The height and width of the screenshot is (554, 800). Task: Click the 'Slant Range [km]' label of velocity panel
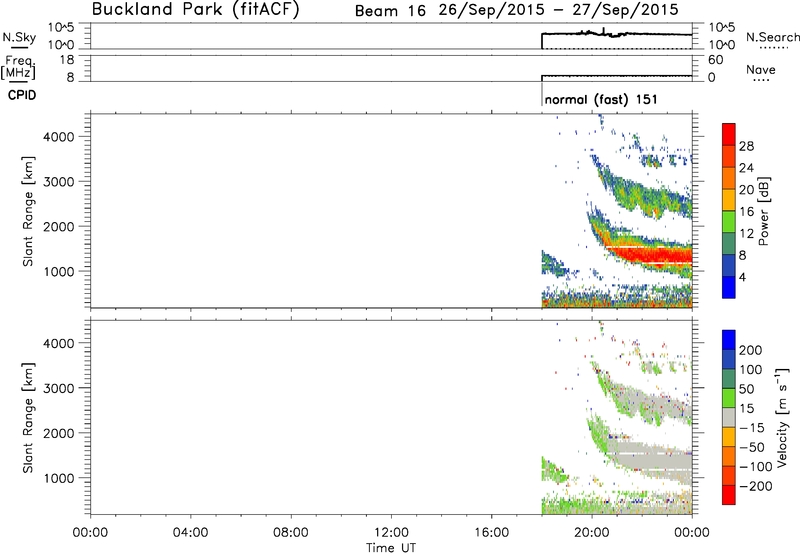[x=28, y=418]
